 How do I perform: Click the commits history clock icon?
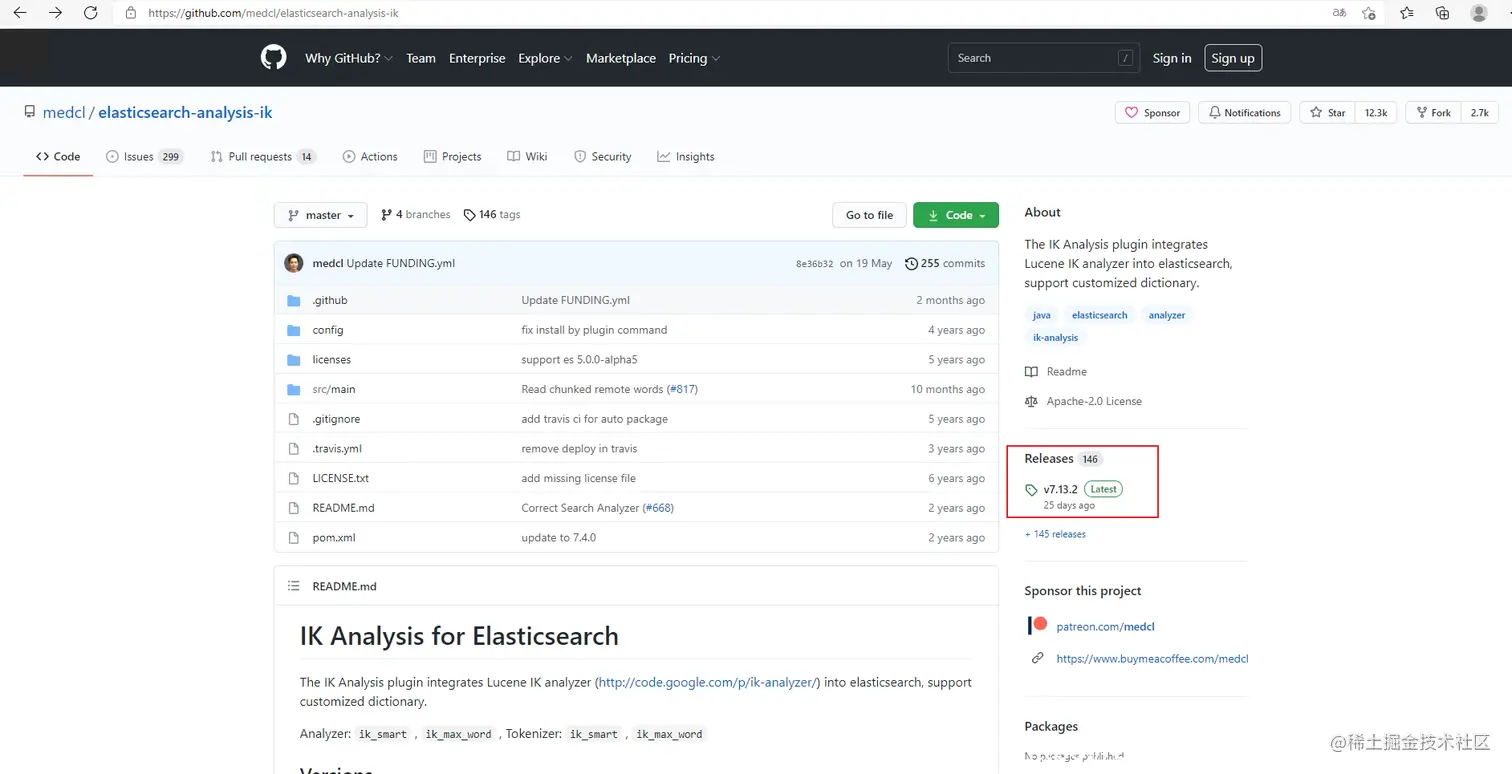pos(911,263)
